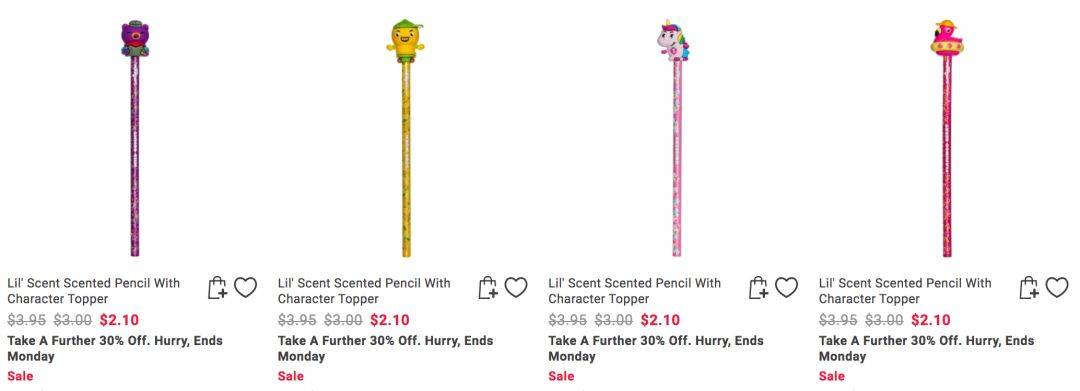Open purple bear pencil product image

pos(135,139)
